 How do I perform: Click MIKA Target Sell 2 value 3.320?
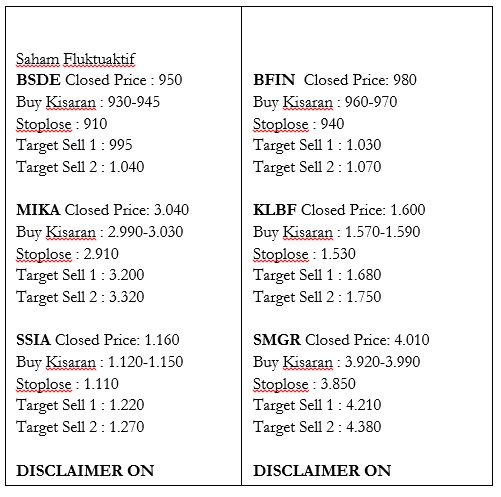coord(127,297)
